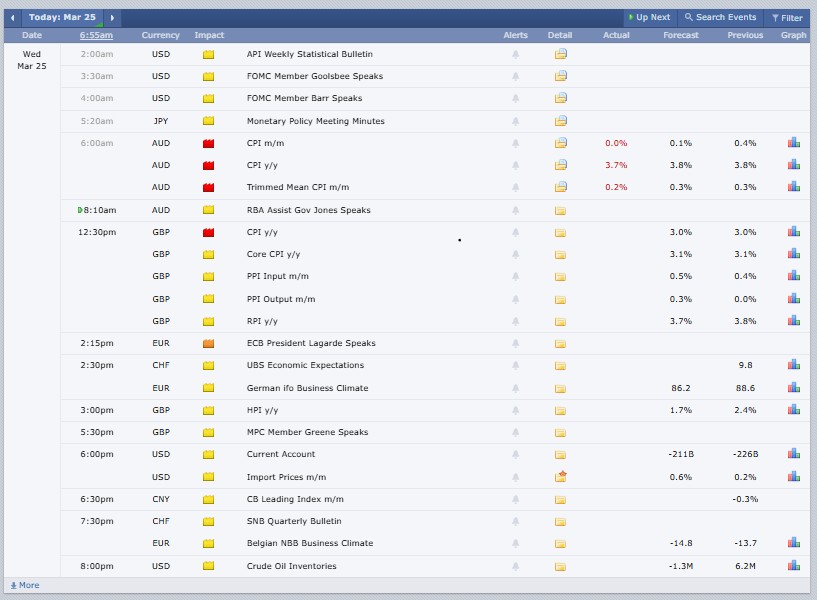Screen dimensions: 817x600
Task: Click the 6:55am time header link
Action: coord(97,35)
